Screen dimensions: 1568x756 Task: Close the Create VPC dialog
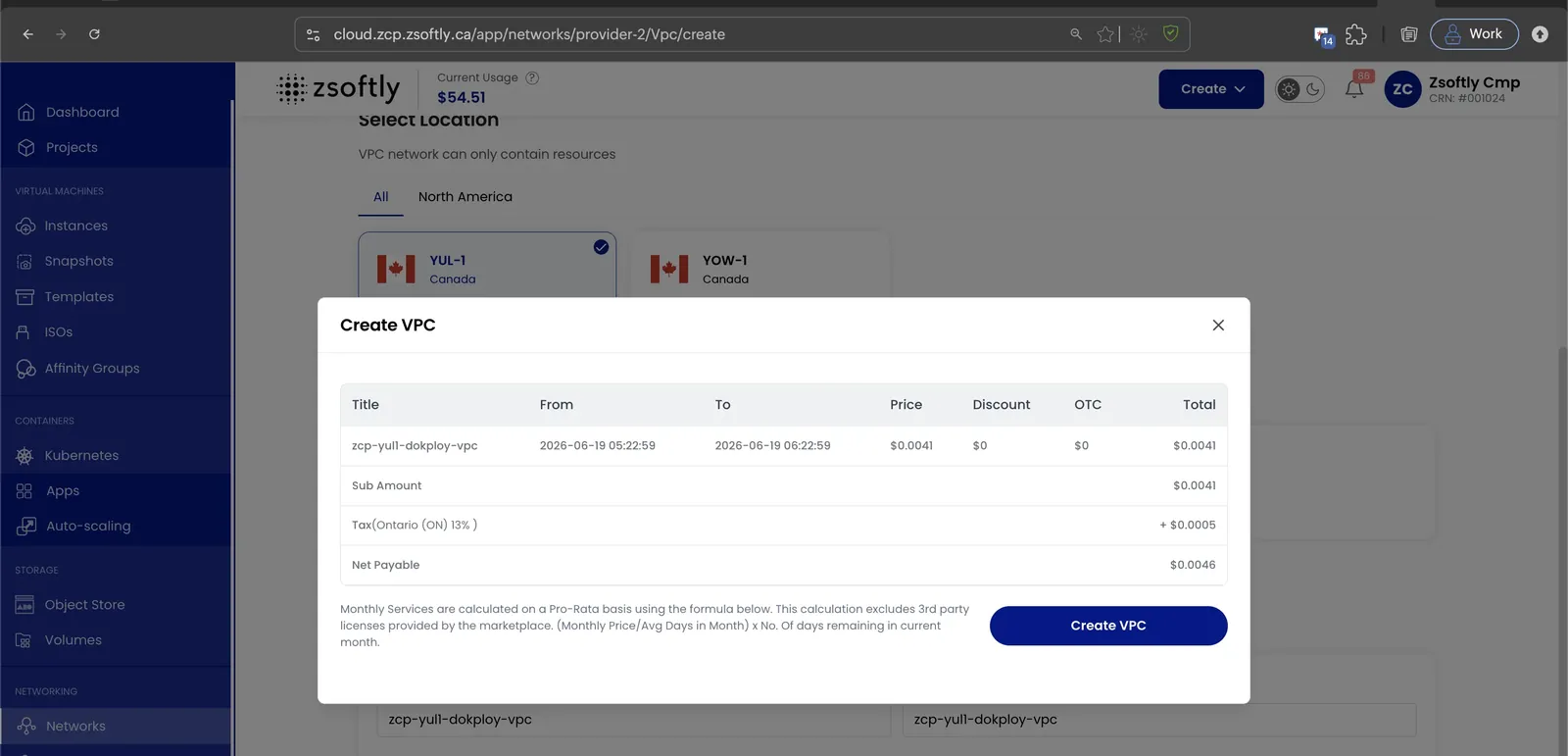[x=1218, y=326]
